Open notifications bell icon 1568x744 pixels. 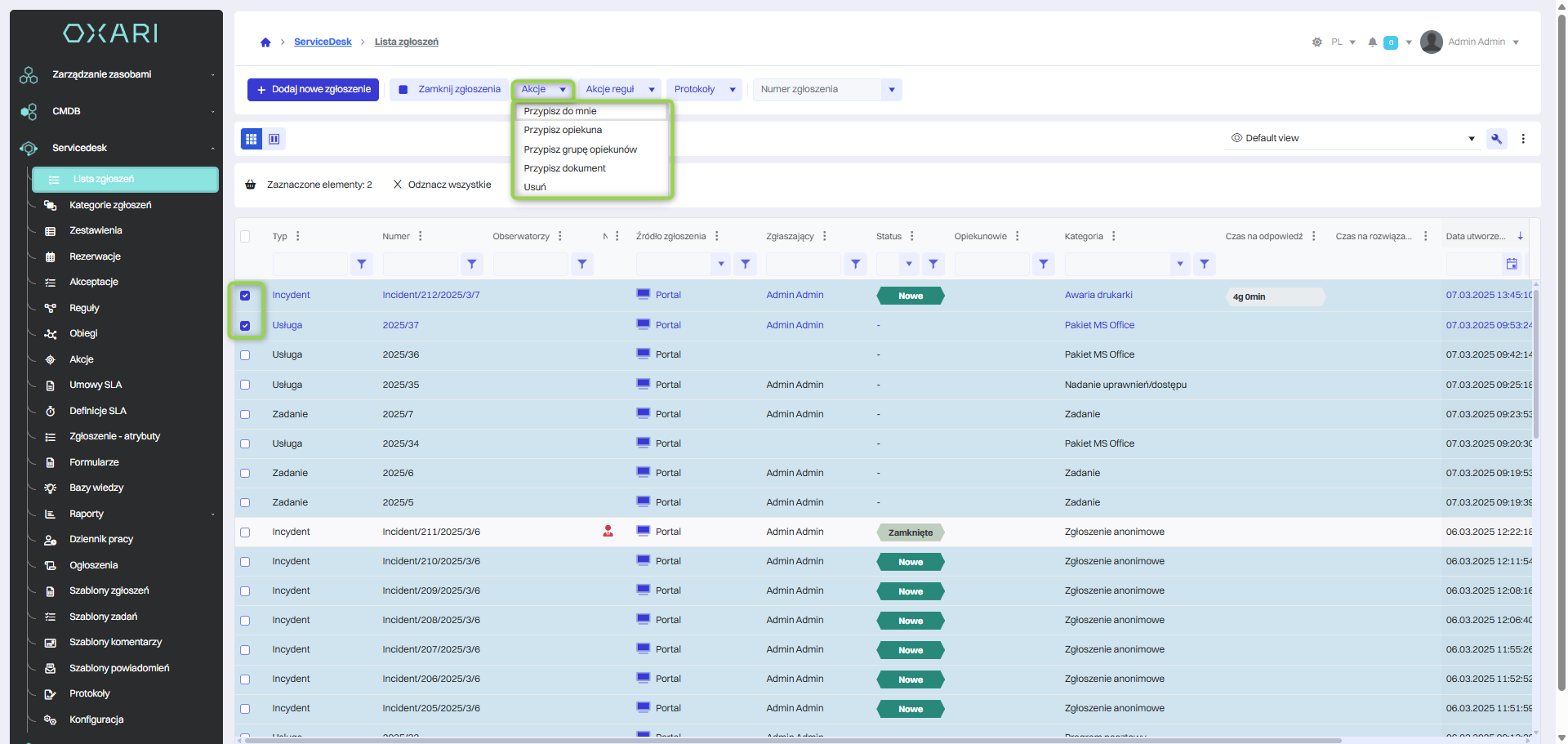[1372, 42]
